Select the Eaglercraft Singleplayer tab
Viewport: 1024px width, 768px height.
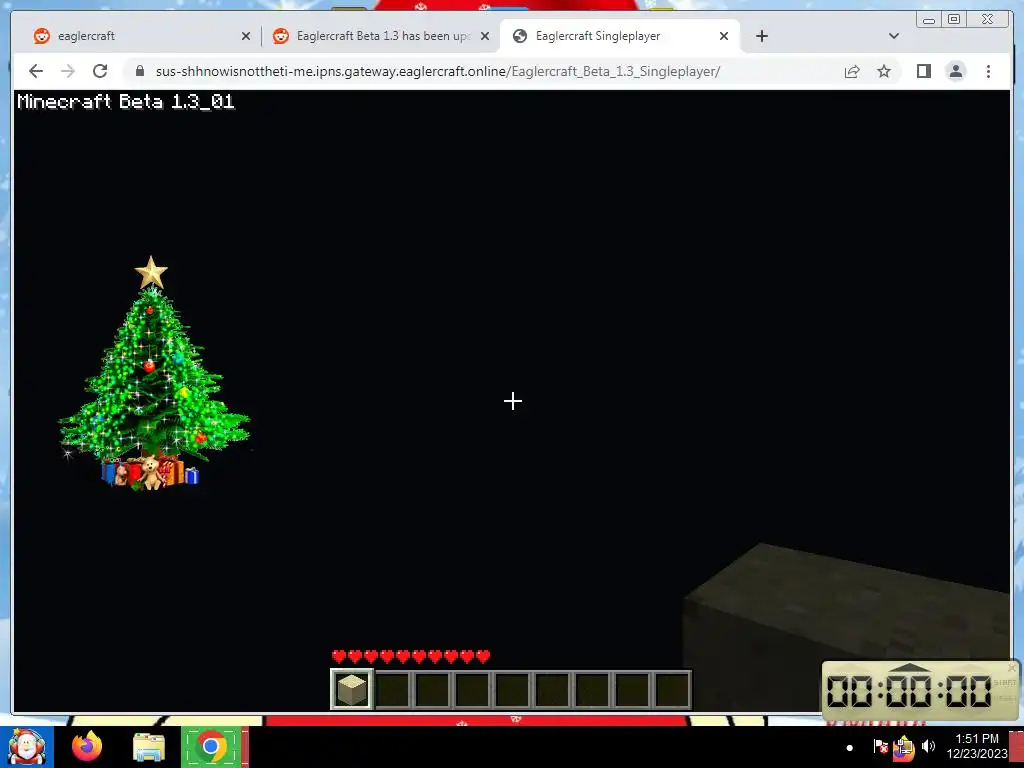pos(620,36)
